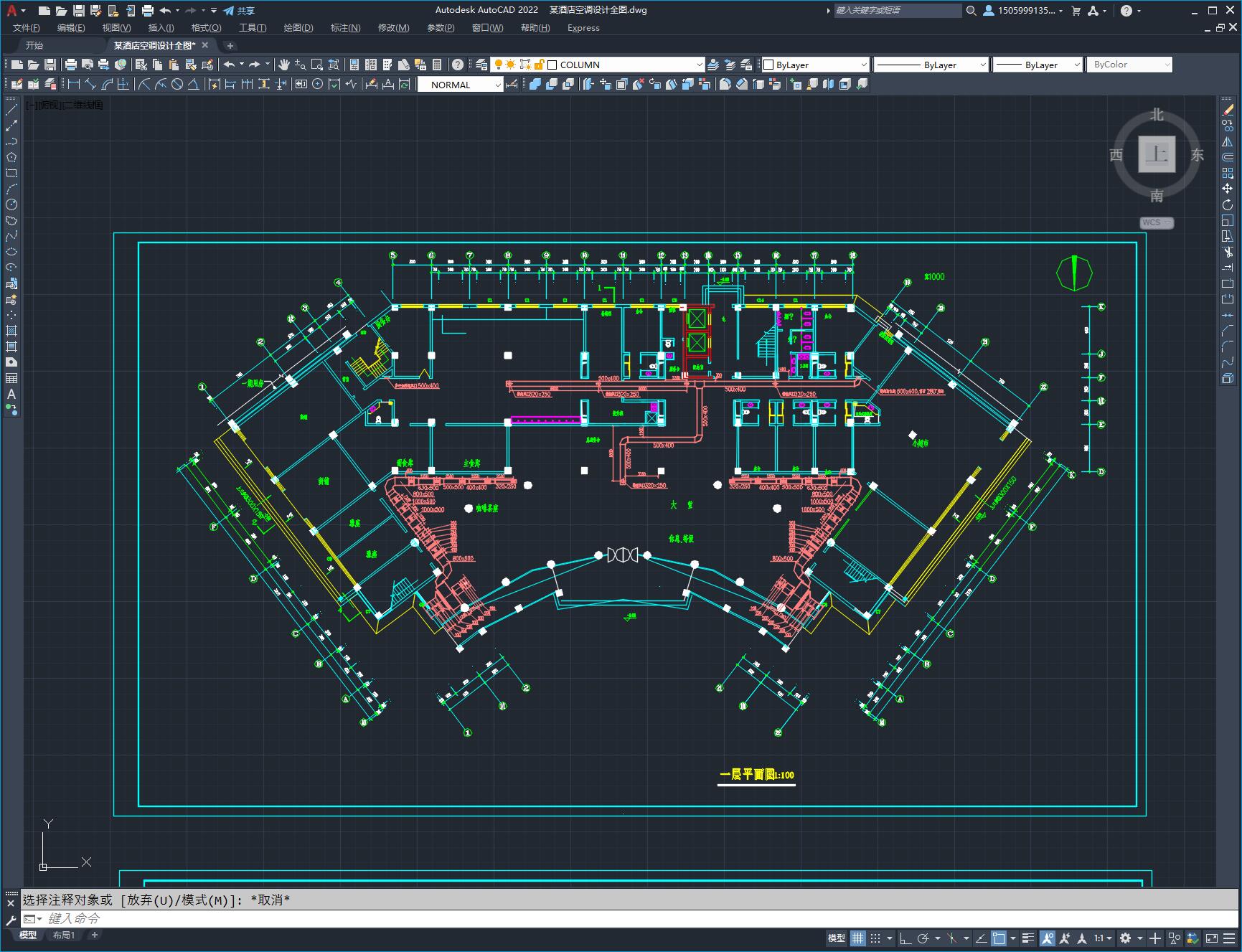The image size is (1242, 952).
Task: Switch to the 布局1 layout tab
Action: 64,935
